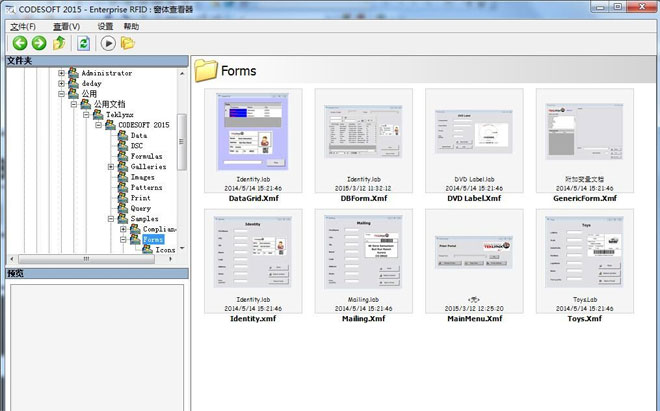Click the DataGrid.Xmf file name
660x411 pixels.
[253, 198]
